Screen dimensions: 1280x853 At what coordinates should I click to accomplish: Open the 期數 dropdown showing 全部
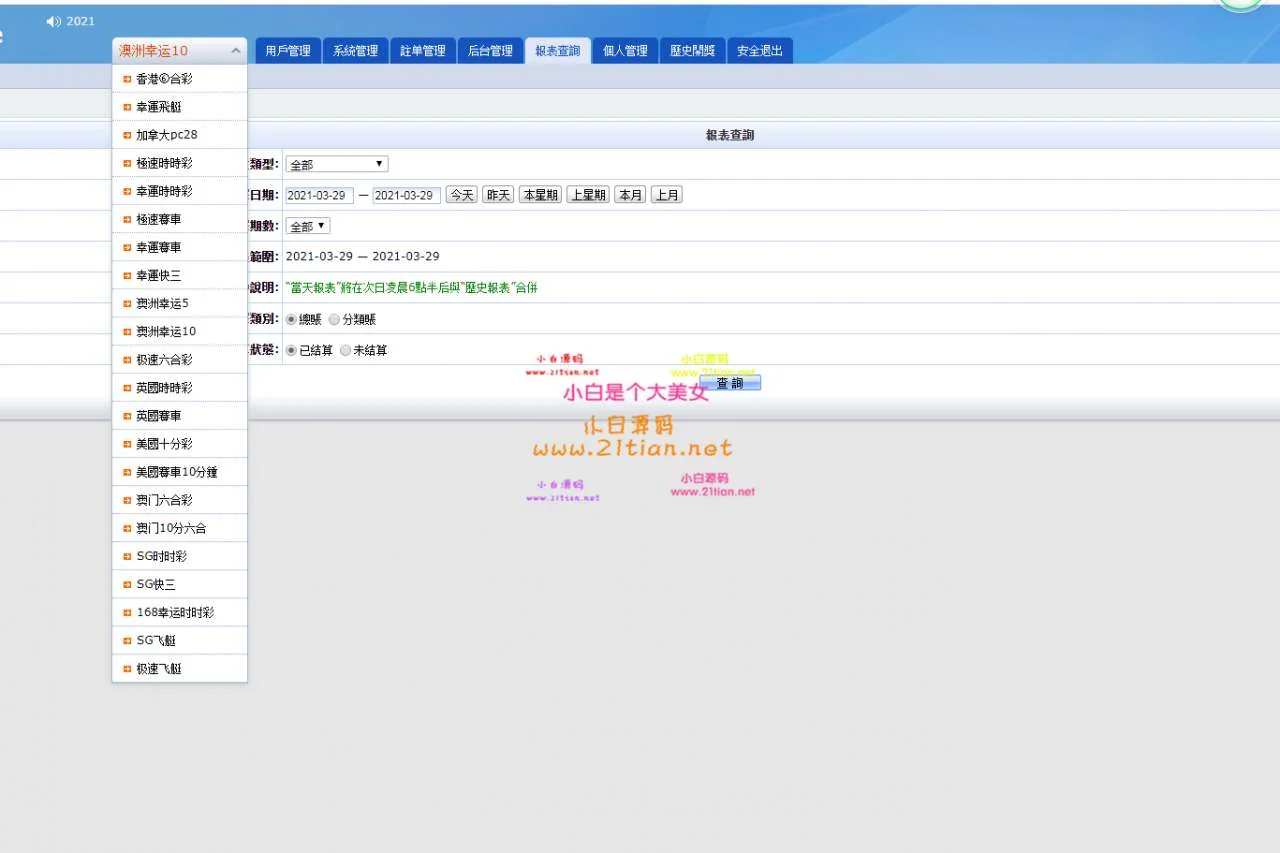point(307,226)
